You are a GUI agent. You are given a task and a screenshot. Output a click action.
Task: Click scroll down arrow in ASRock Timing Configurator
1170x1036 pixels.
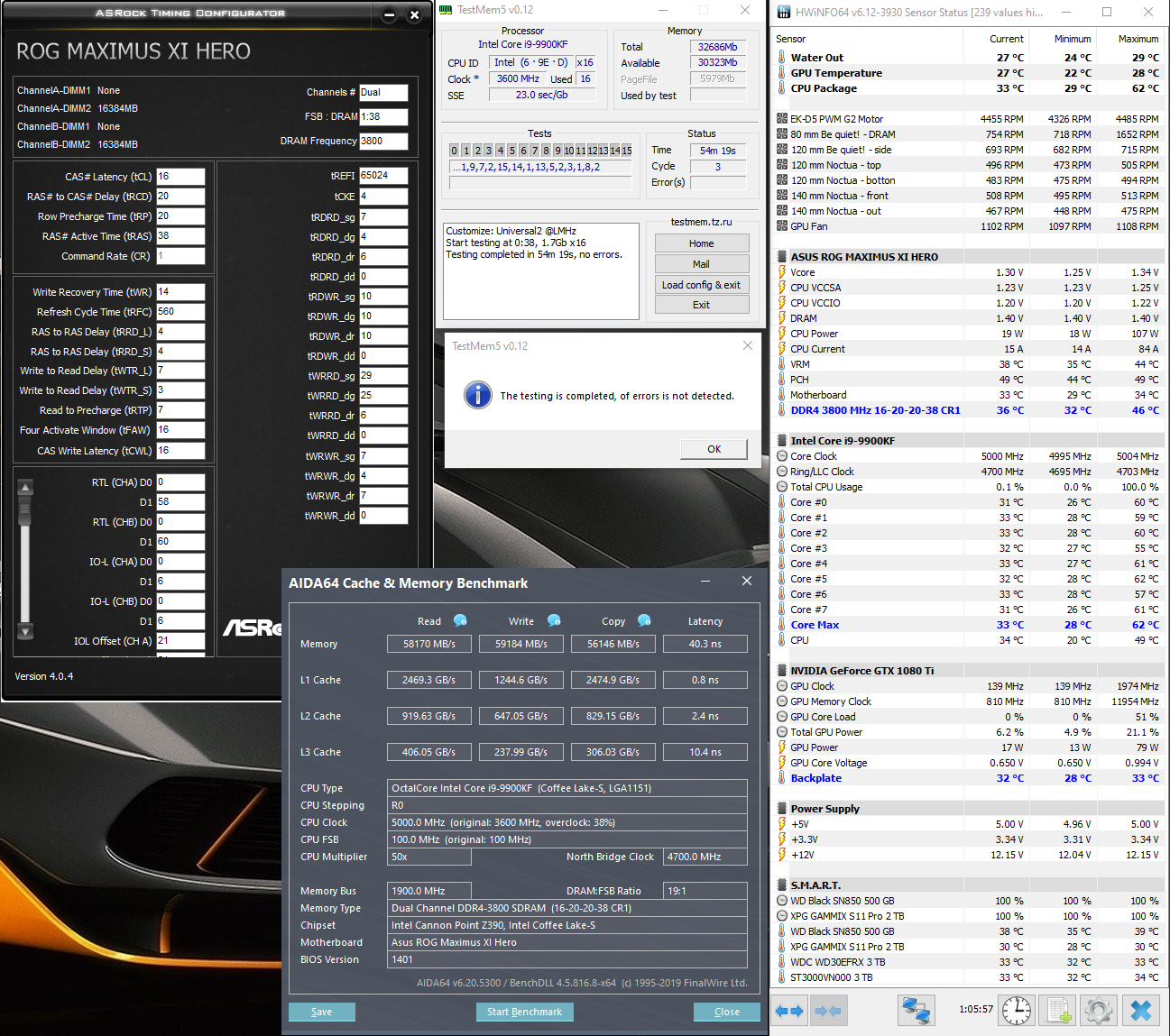[x=25, y=631]
